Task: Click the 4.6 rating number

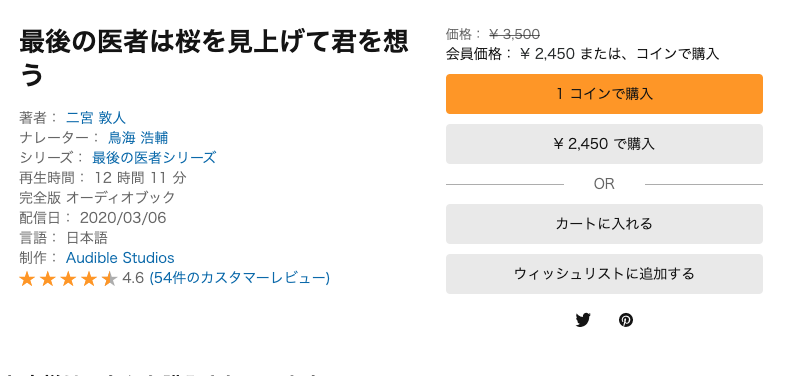Action: (133, 278)
